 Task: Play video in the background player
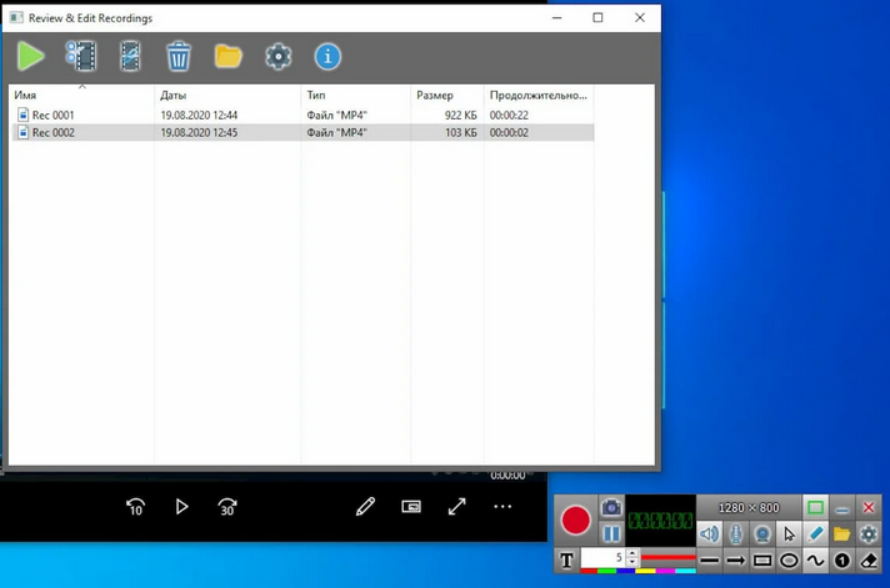pos(182,506)
